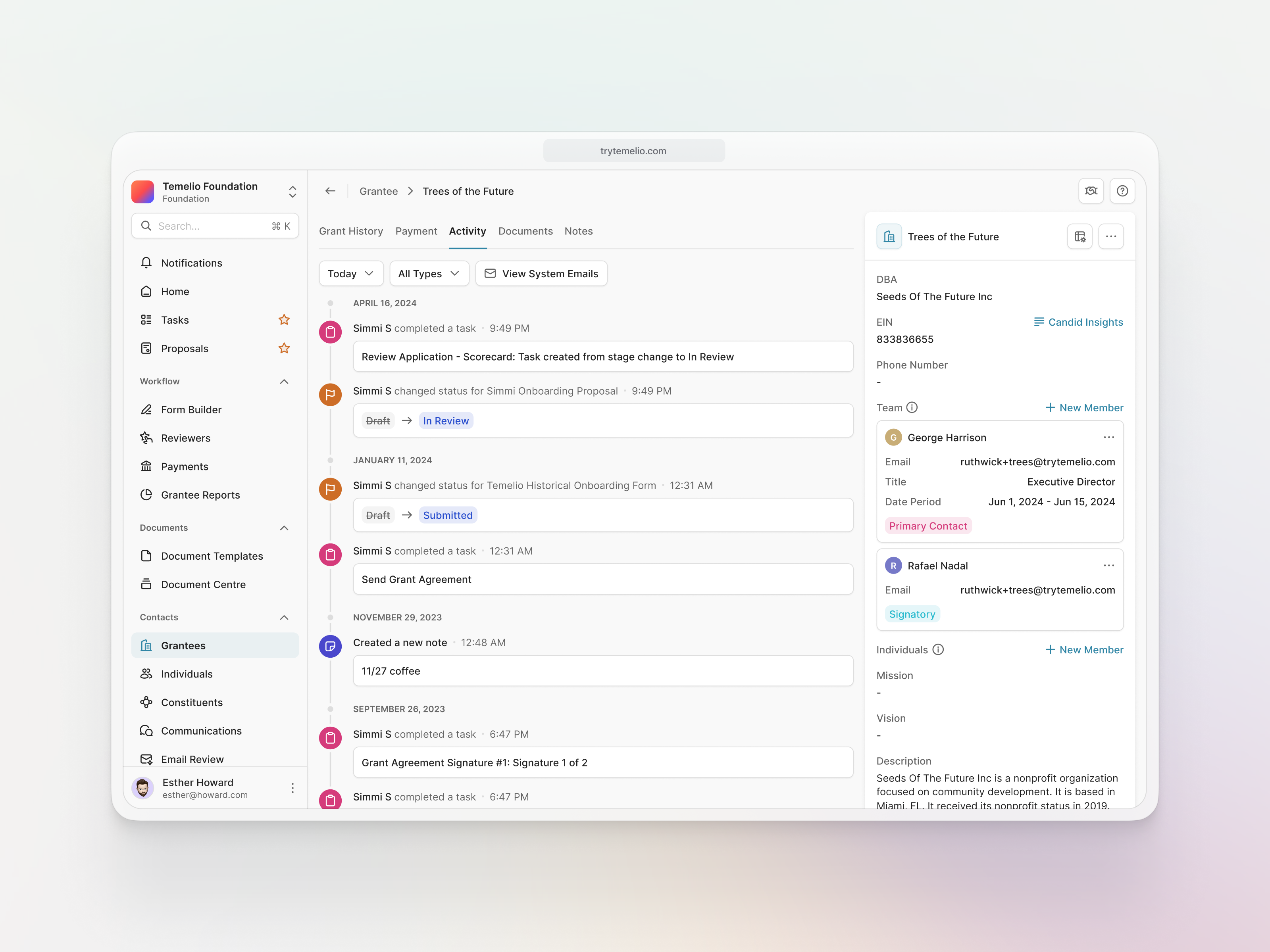This screenshot has height=952, width=1270.
Task: Click the Submitted status badge
Action: tap(448, 515)
